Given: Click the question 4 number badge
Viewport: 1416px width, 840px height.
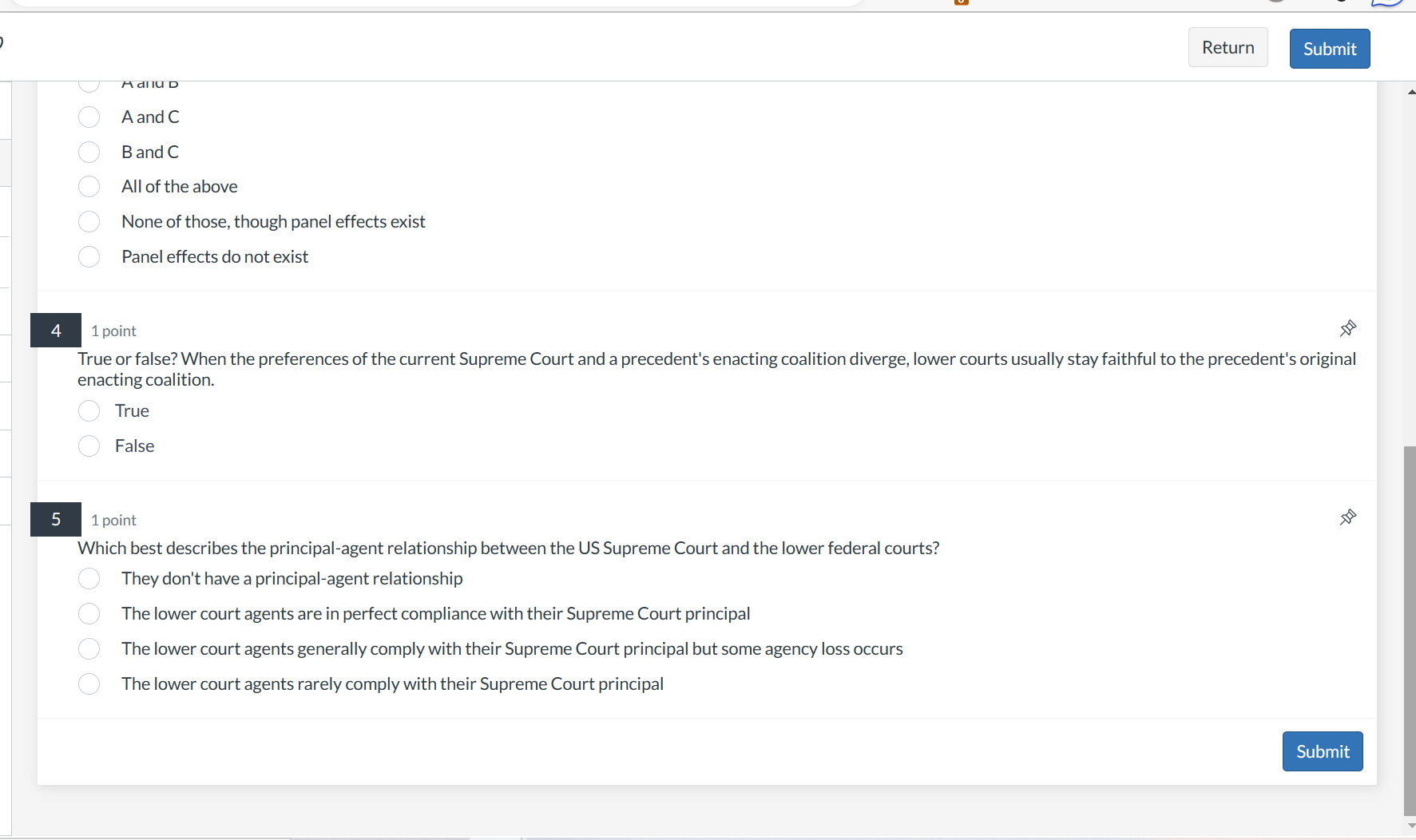Looking at the screenshot, I should 56,331.
